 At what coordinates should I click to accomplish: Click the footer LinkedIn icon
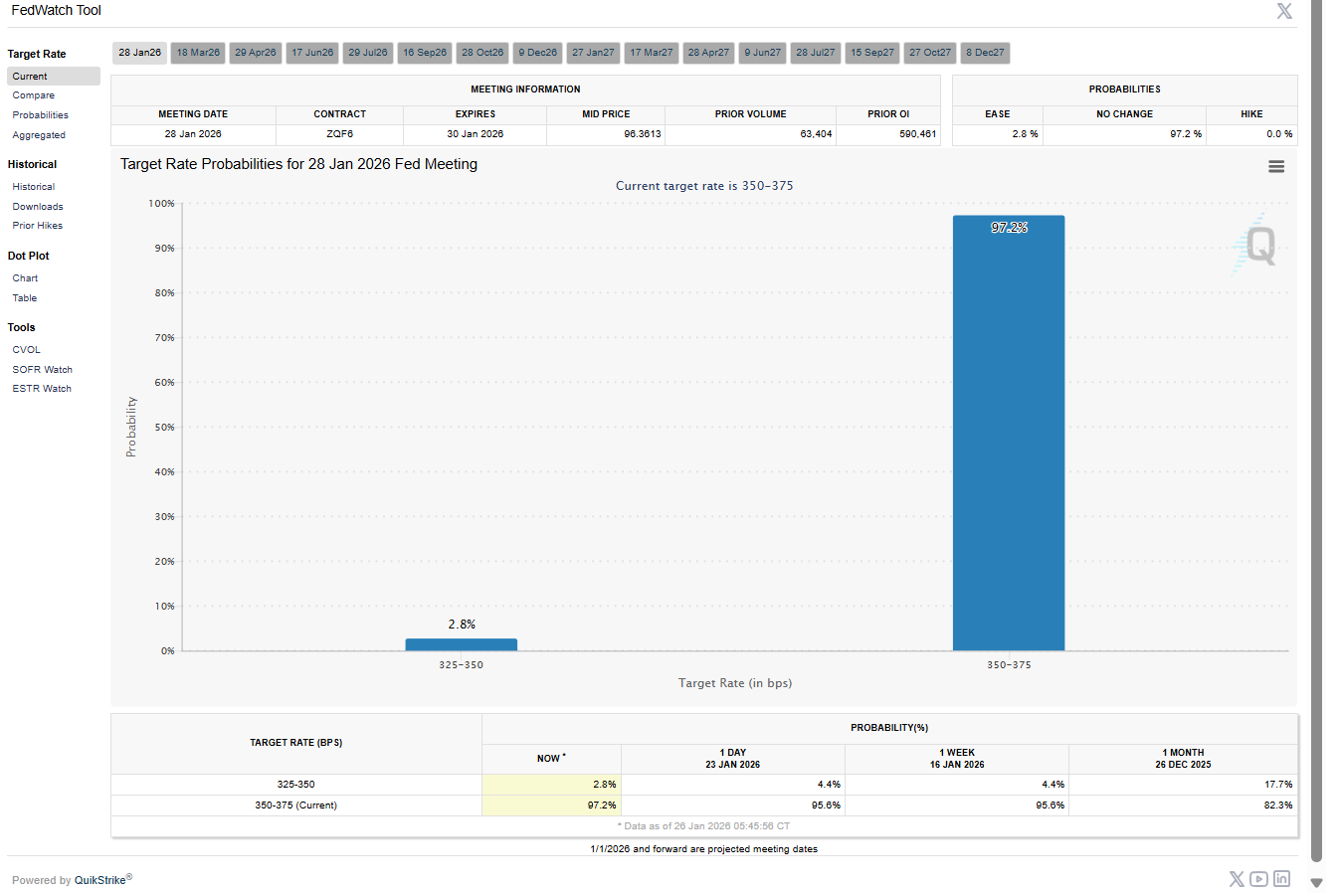(x=1281, y=879)
